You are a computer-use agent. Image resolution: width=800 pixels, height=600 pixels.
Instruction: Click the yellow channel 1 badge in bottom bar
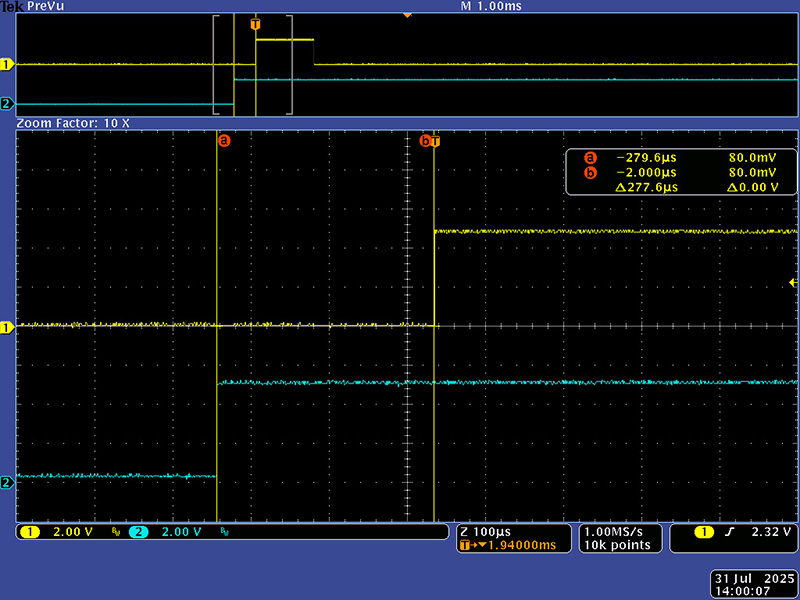pos(30,532)
